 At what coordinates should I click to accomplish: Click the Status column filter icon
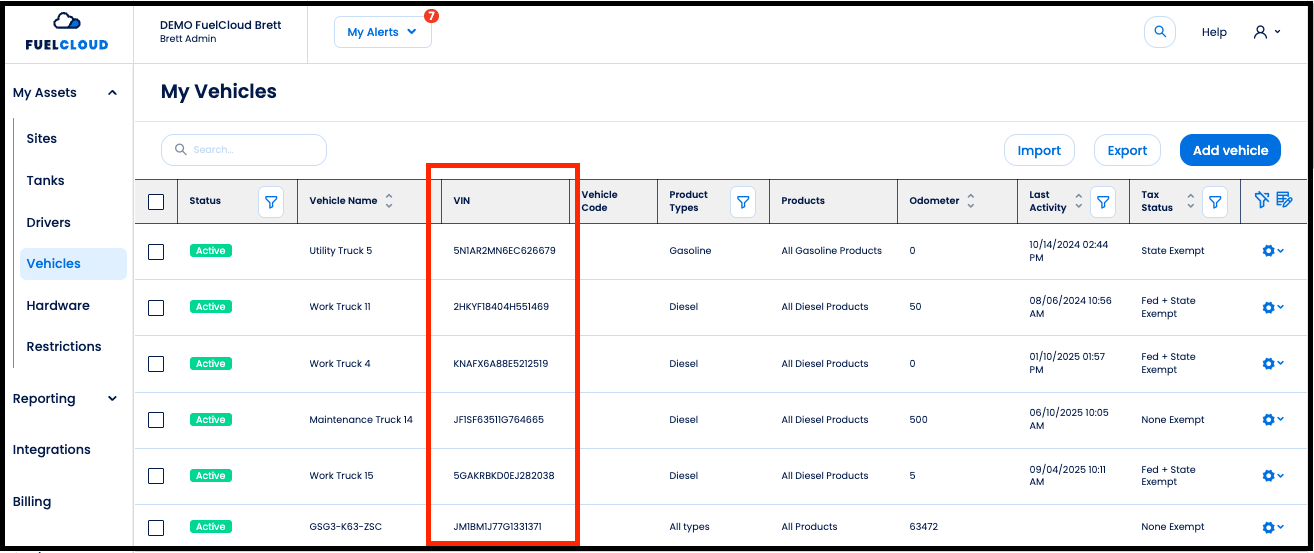(271, 202)
